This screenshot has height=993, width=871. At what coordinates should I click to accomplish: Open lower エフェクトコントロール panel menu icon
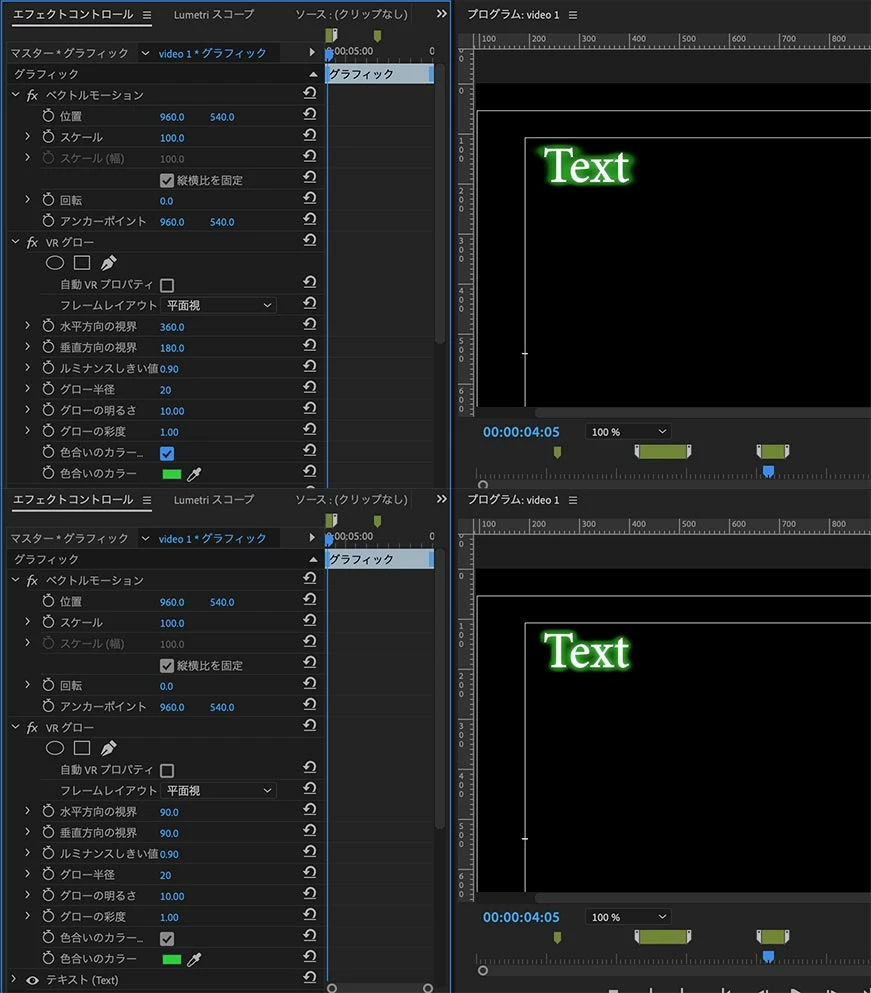coord(147,500)
